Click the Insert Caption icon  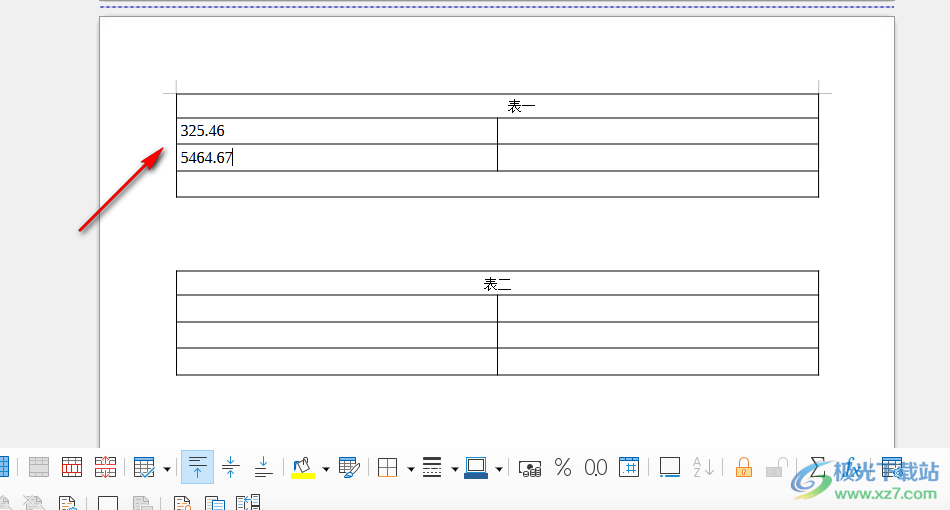(669, 468)
